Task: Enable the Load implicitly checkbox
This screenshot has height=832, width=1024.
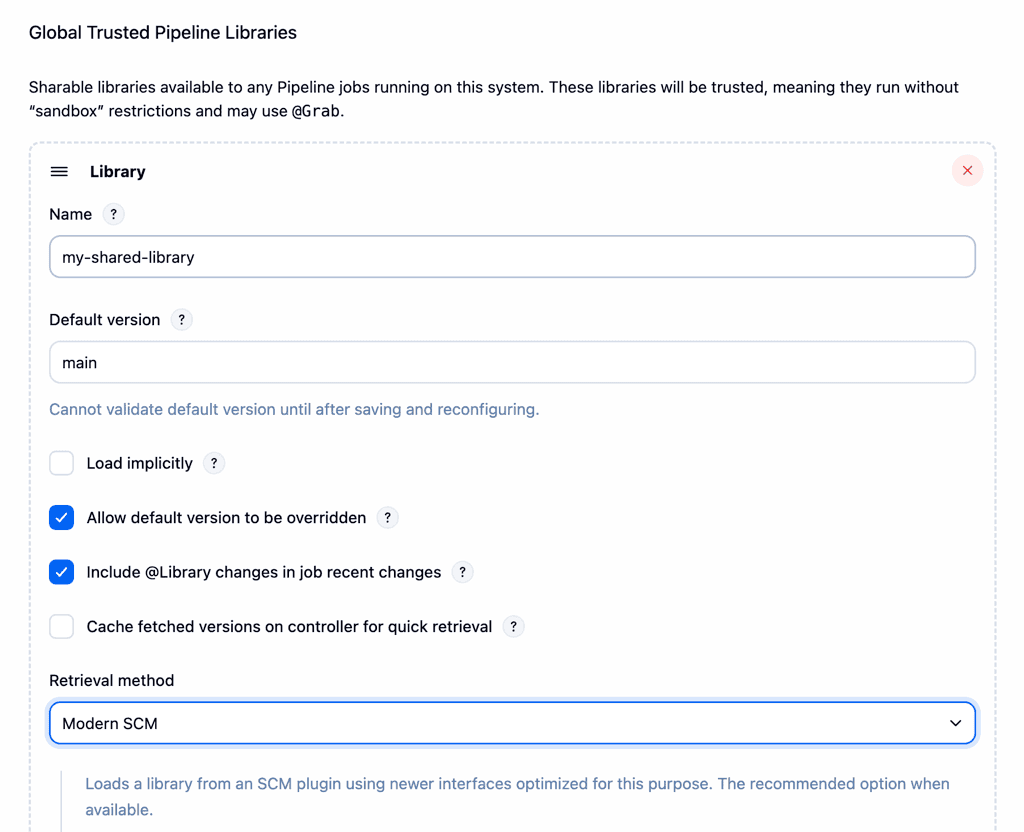Action: [61, 463]
